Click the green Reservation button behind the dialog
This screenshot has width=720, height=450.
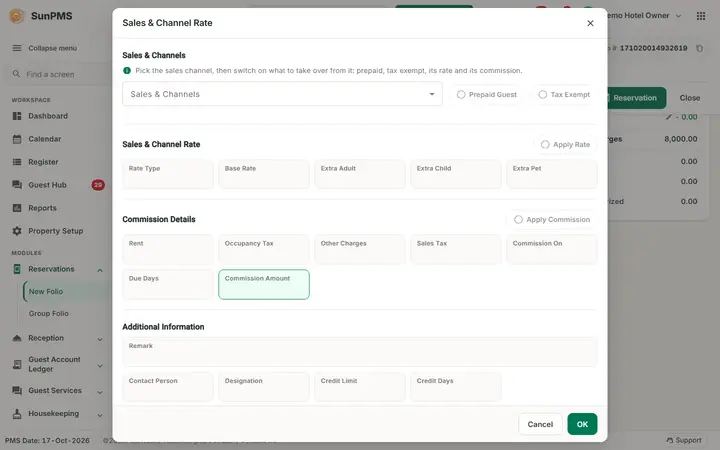click(x=636, y=98)
